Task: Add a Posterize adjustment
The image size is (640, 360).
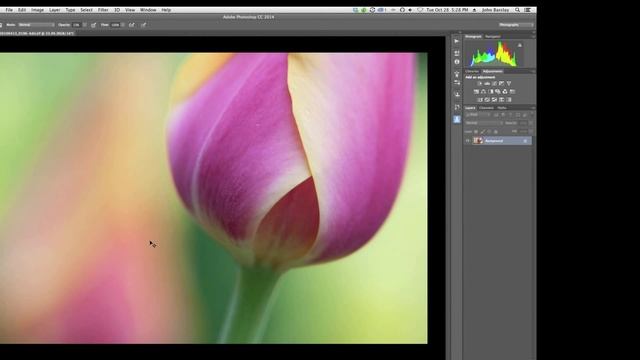Action: point(487,100)
